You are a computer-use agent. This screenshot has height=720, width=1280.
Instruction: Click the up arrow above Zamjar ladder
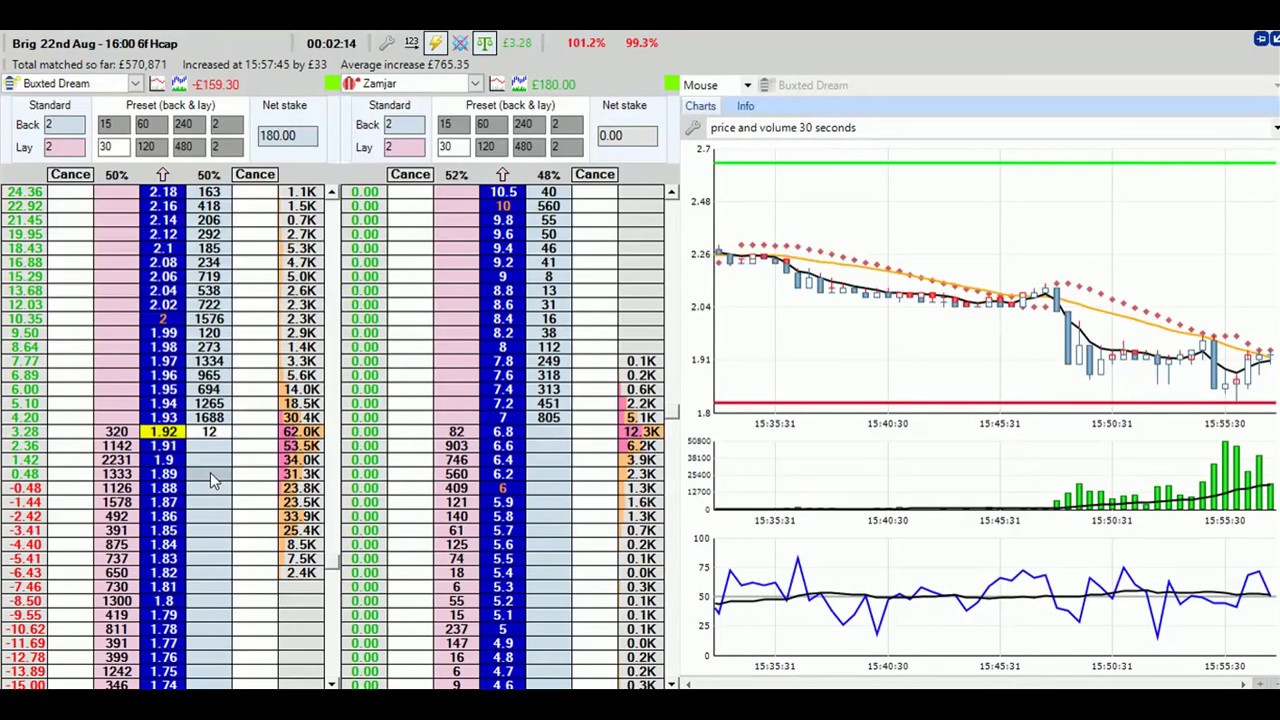click(x=502, y=175)
